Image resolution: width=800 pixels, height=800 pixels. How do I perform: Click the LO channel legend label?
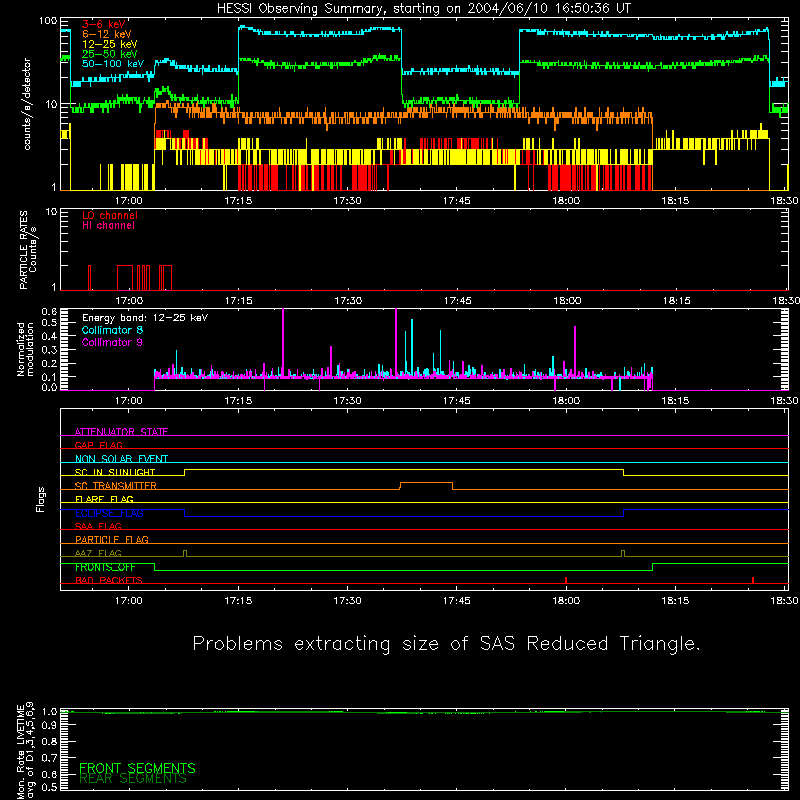pyautogui.click(x=110, y=216)
